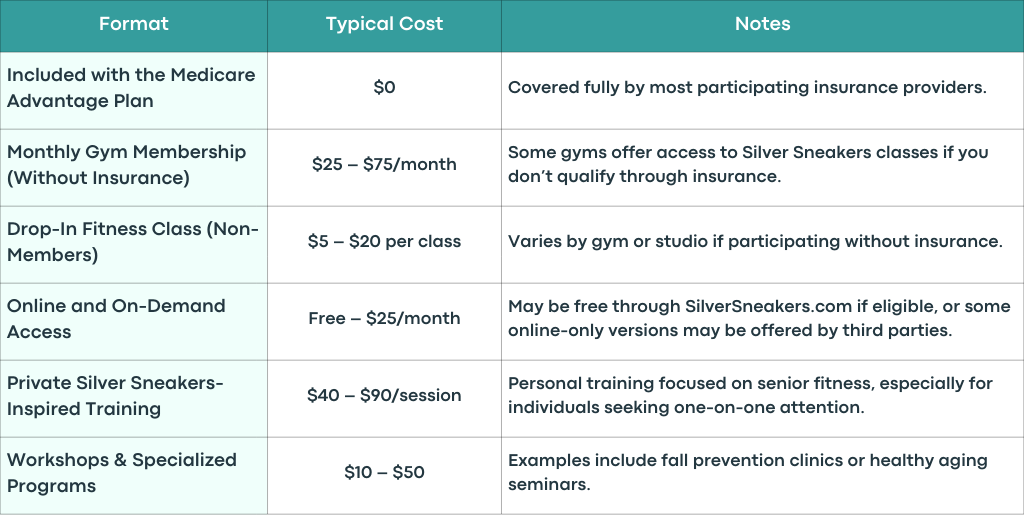1024x515 pixels.
Task: Click the Free – $25/month cost cell
Action: (x=384, y=321)
